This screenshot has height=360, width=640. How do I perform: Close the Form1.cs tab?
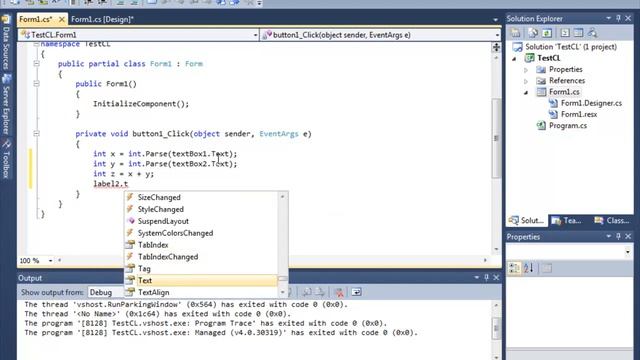(62, 19)
